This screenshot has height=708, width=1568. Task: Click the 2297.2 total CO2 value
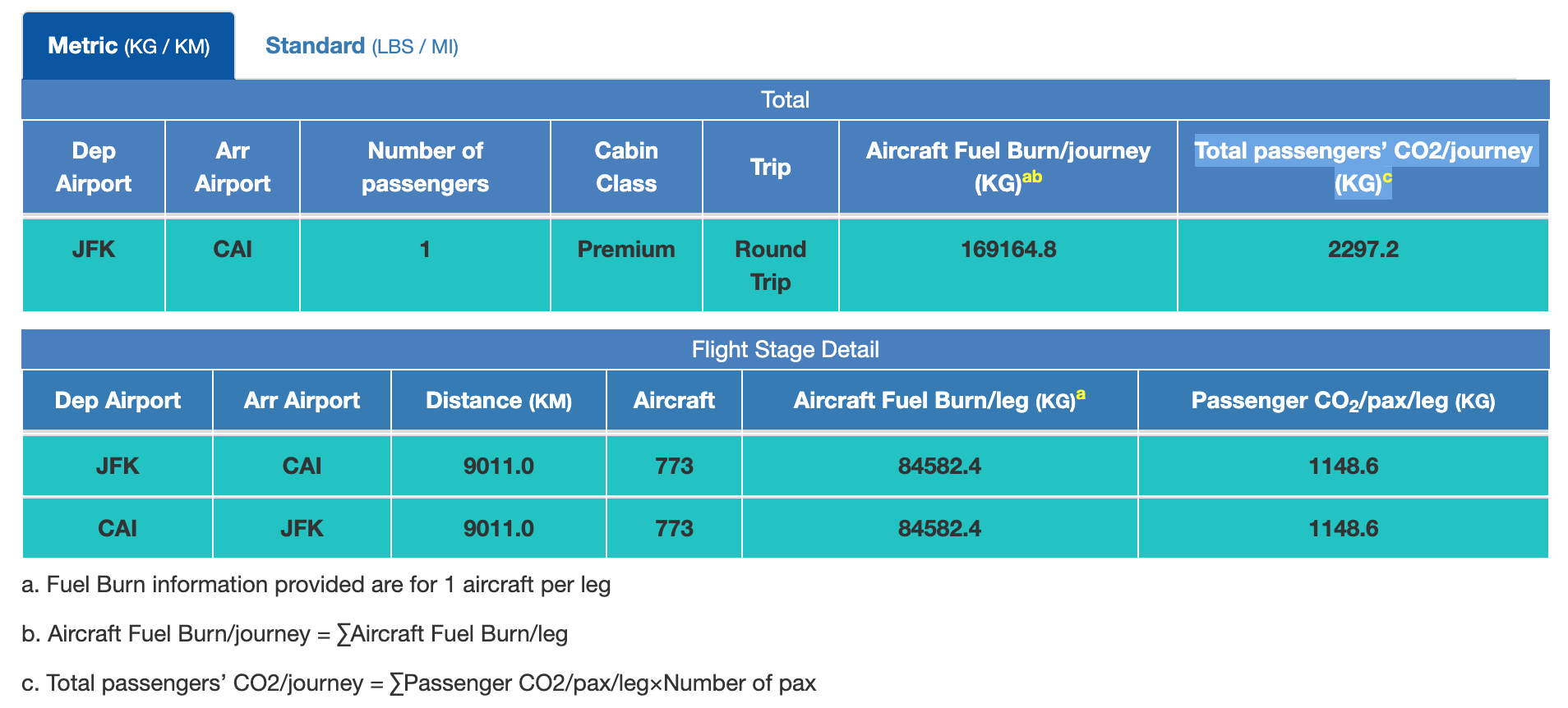coord(1363,250)
